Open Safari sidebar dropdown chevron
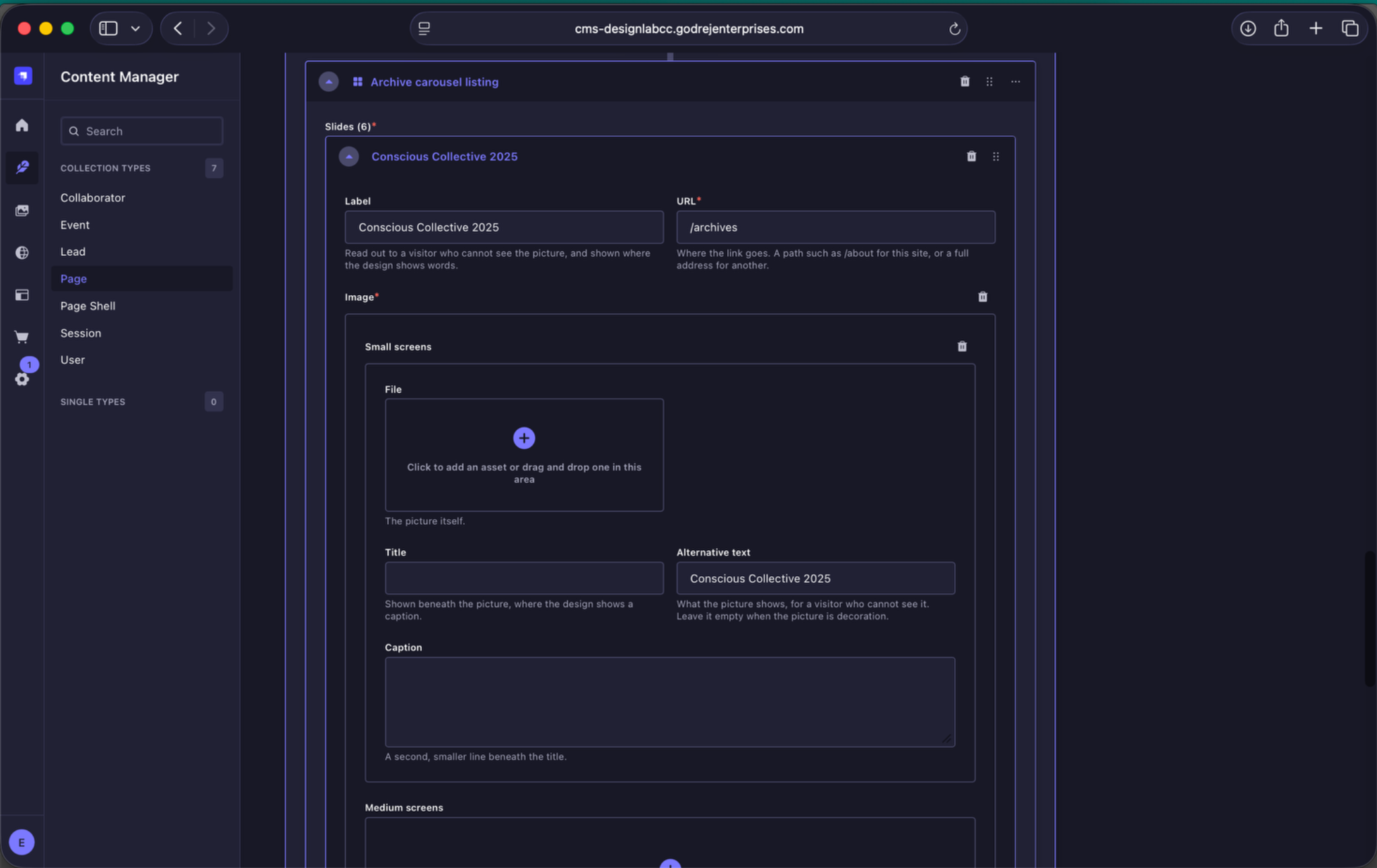Image resolution: width=1377 pixels, height=868 pixels. click(x=135, y=28)
